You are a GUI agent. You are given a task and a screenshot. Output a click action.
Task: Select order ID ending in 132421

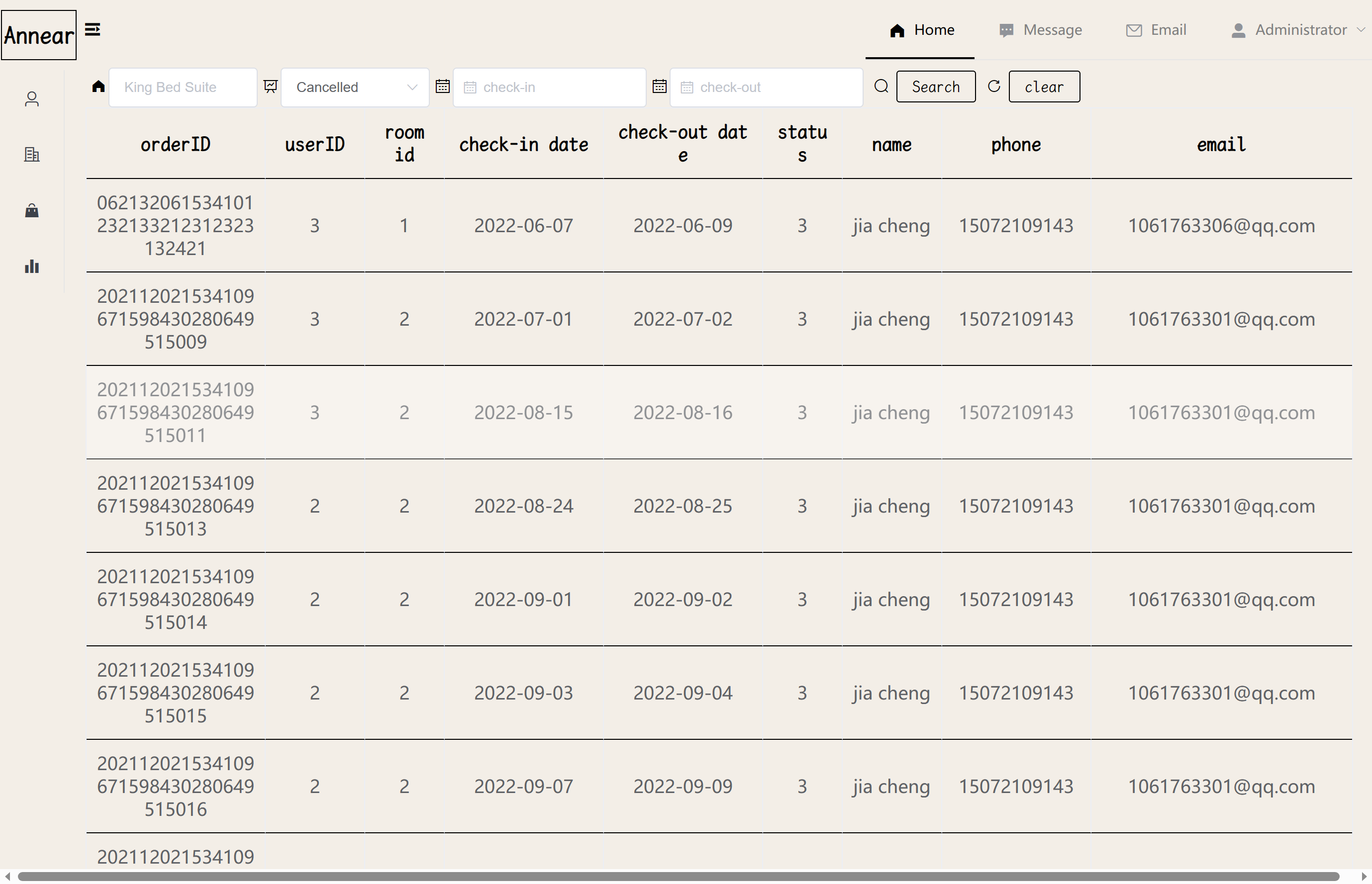(176, 226)
